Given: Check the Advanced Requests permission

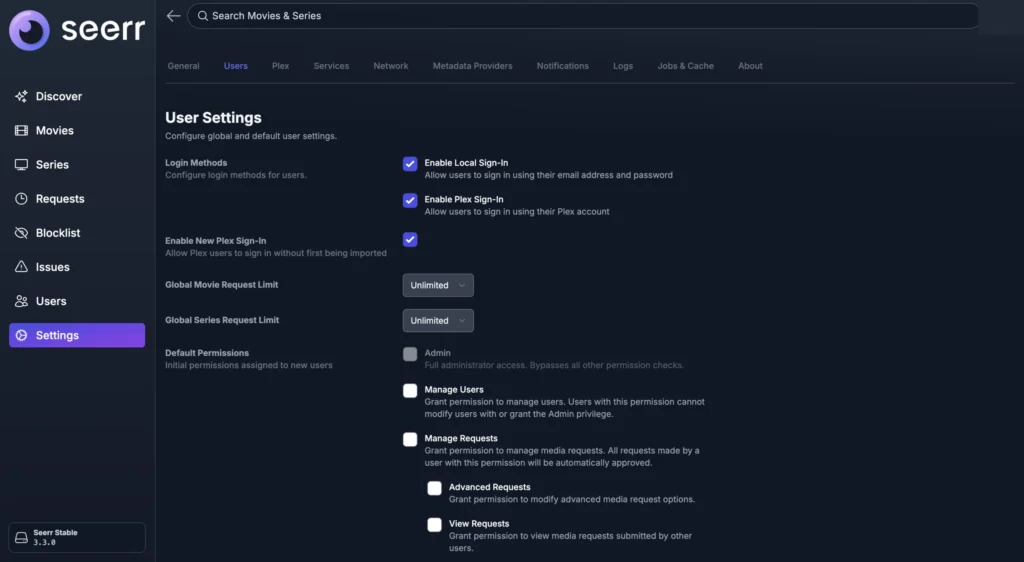Looking at the screenshot, I should pyautogui.click(x=434, y=488).
